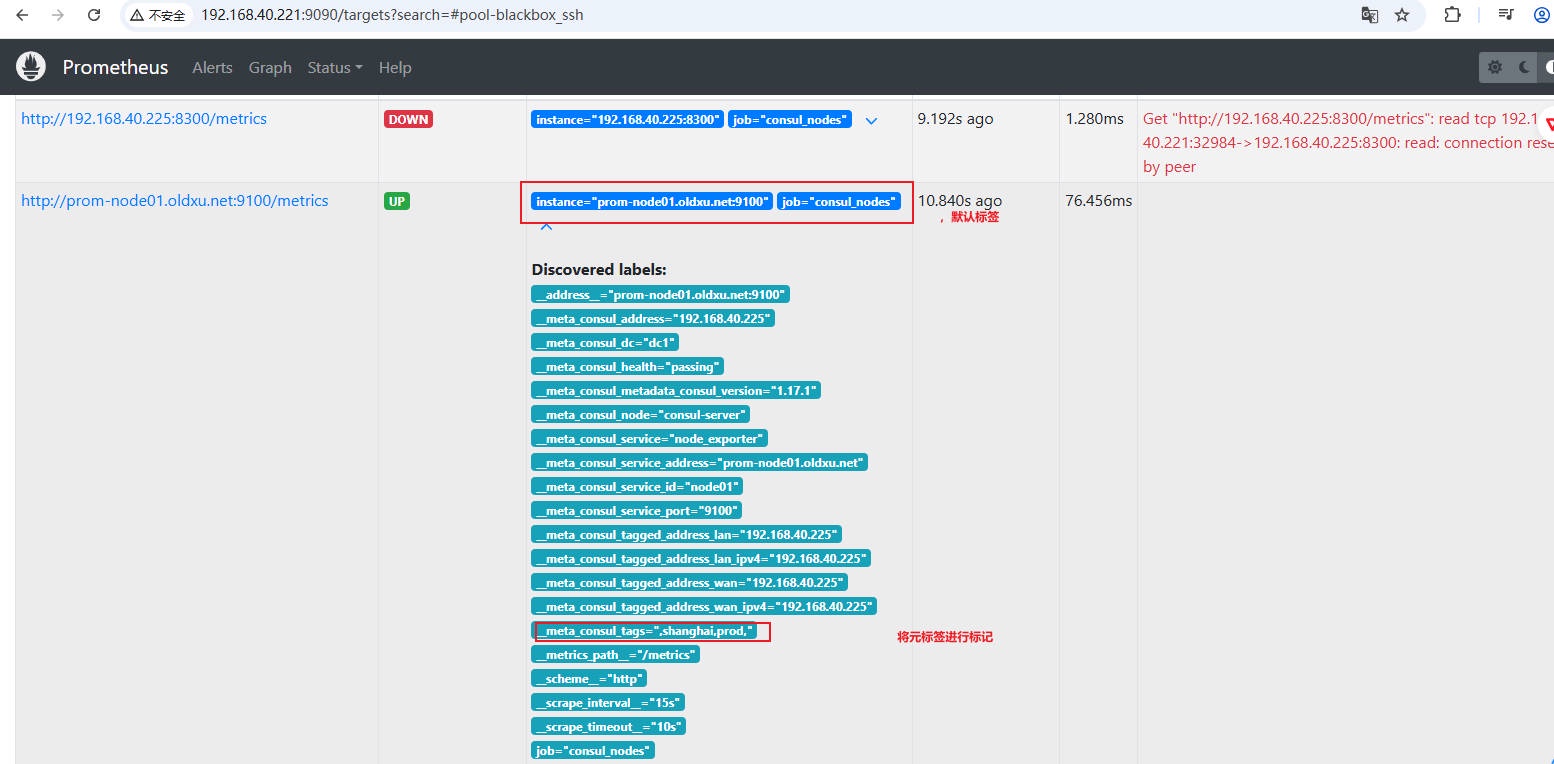This screenshot has height=764, width=1554.
Task: Go back using the browser back arrow
Action: point(22,15)
